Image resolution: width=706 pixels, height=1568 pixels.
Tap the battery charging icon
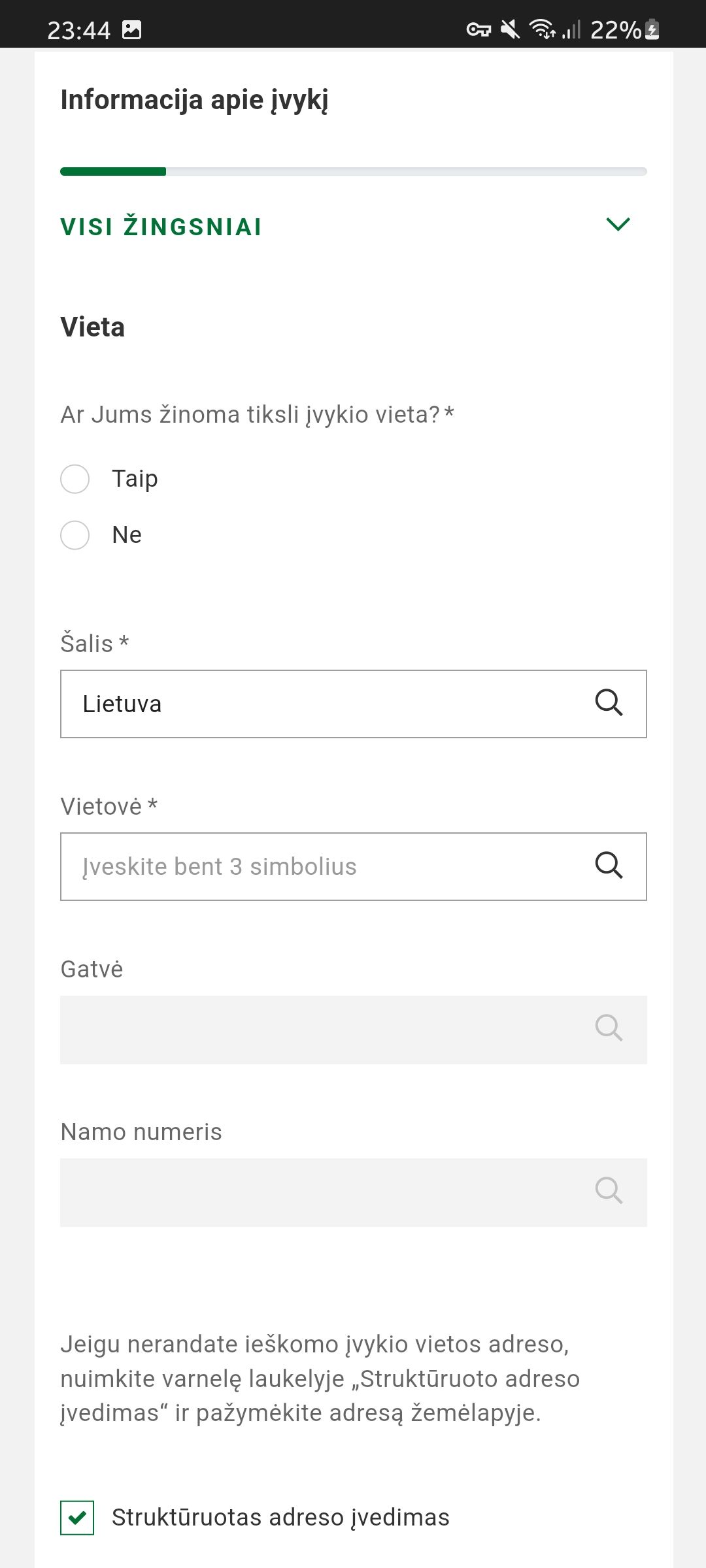(x=652, y=29)
